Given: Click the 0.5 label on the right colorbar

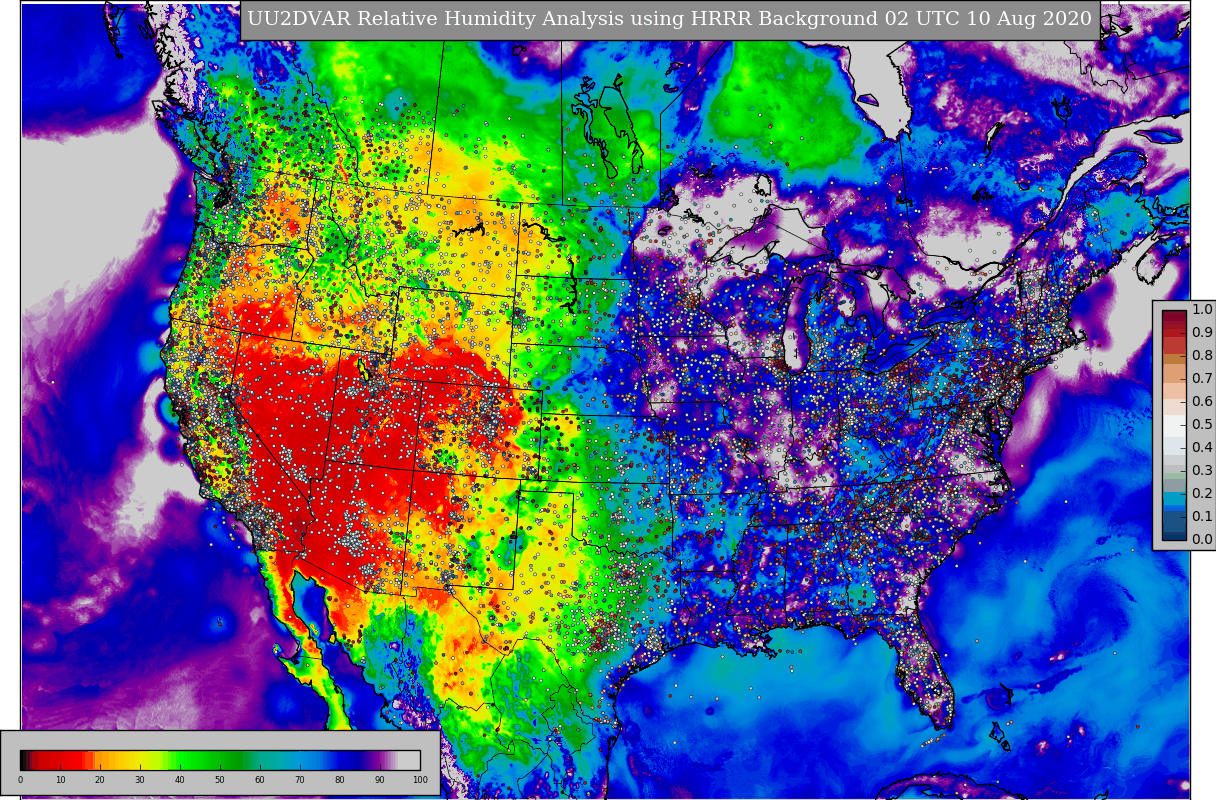Looking at the screenshot, I should pos(1202,425).
